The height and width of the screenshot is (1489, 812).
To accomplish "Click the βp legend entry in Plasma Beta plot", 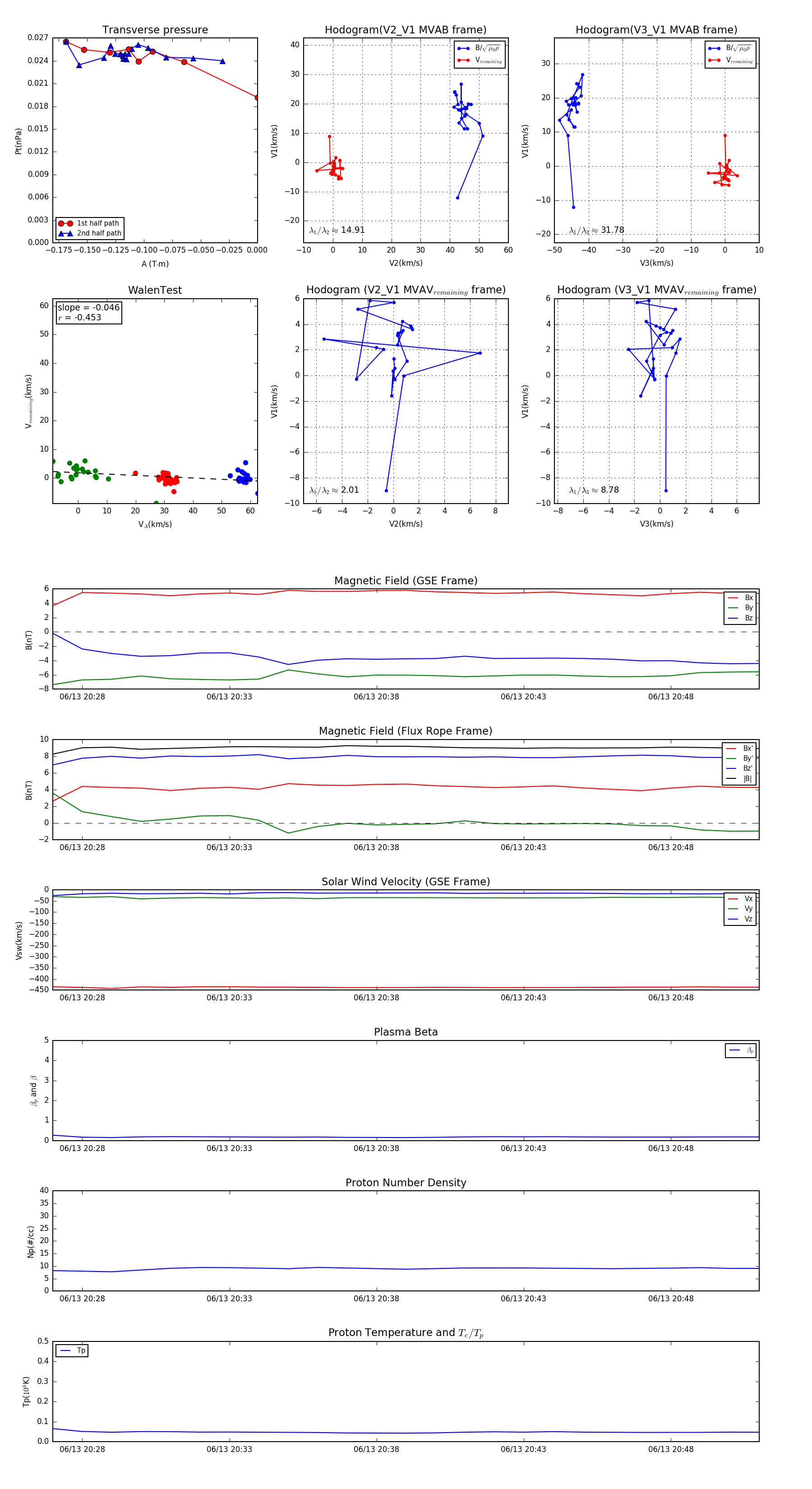I will click(741, 1050).
